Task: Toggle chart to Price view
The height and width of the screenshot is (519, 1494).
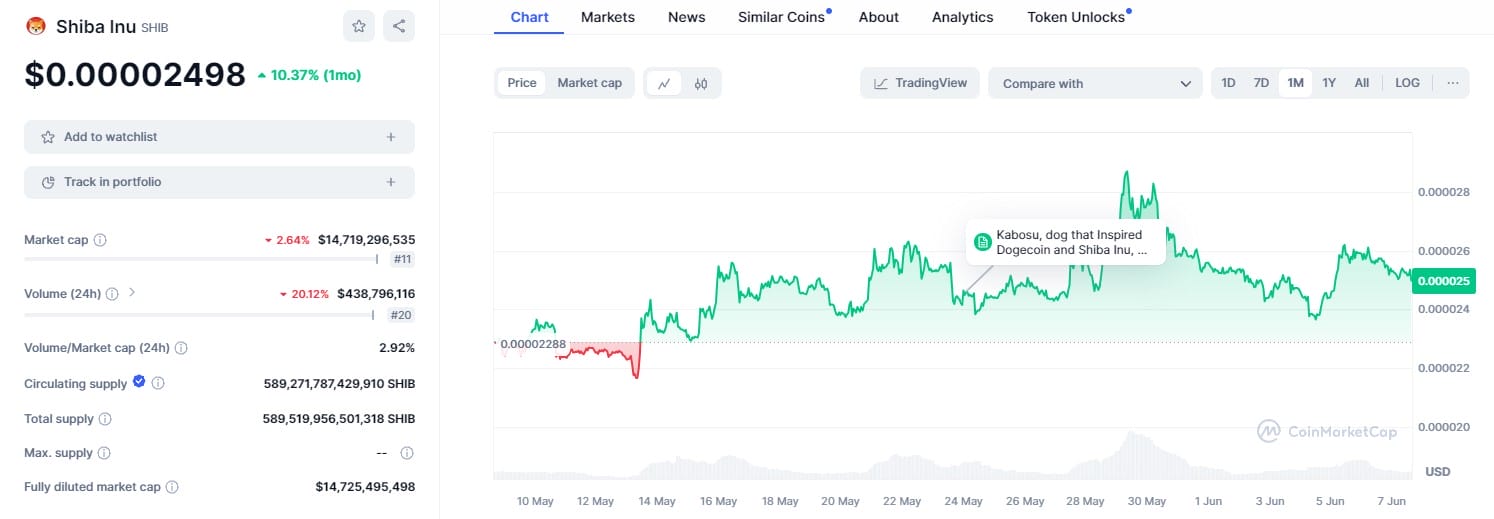Action: [x=522, y=83]
